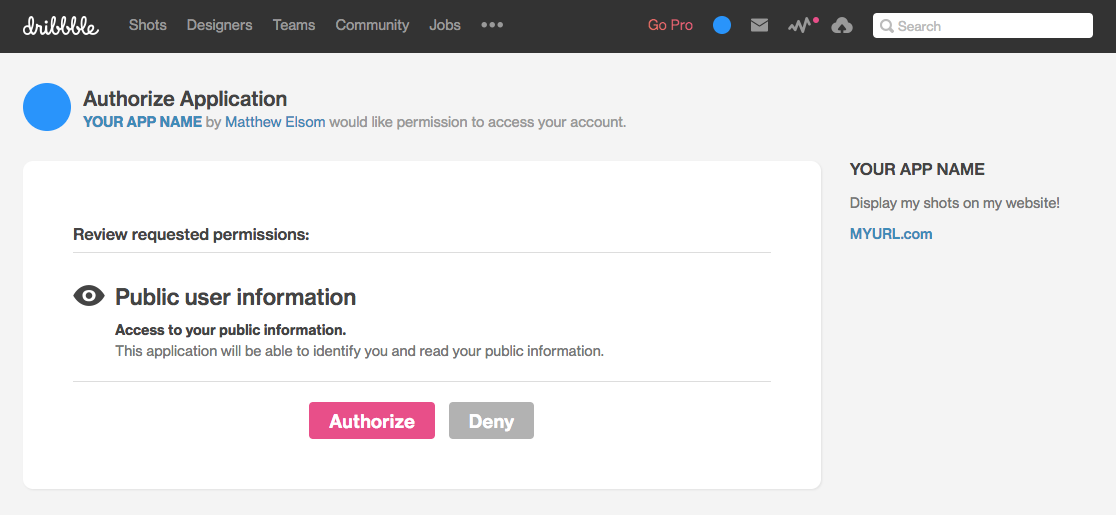Go to the Jobs page
Viewport: 1116px width, 515px height.
point(445,25)
